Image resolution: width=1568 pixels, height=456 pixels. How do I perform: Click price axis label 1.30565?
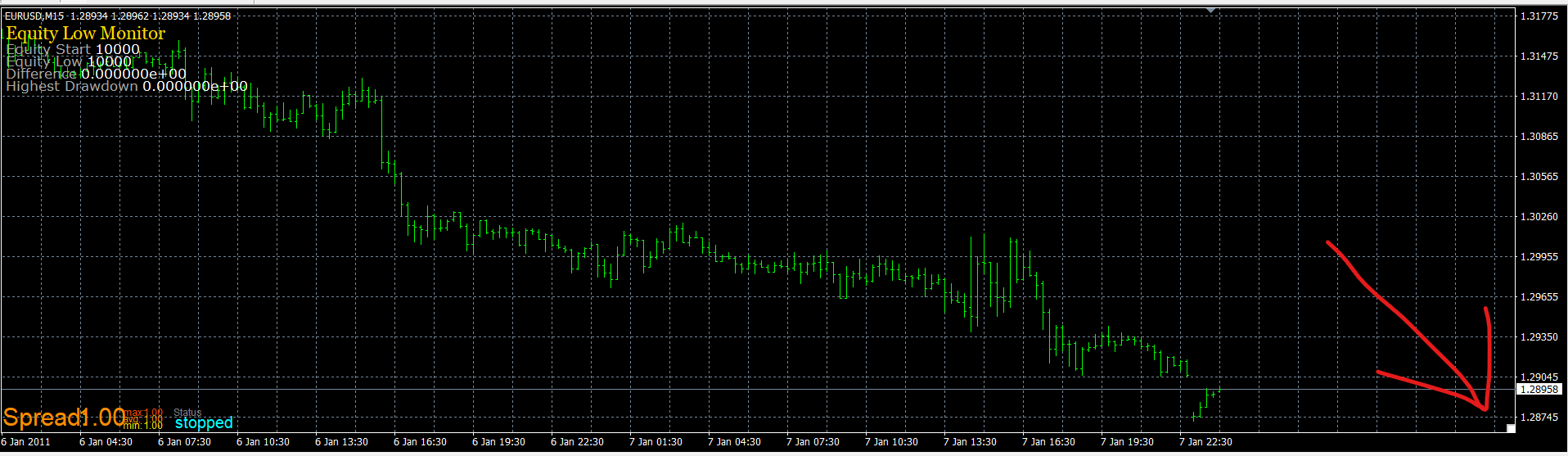(x=1539, y=176)
